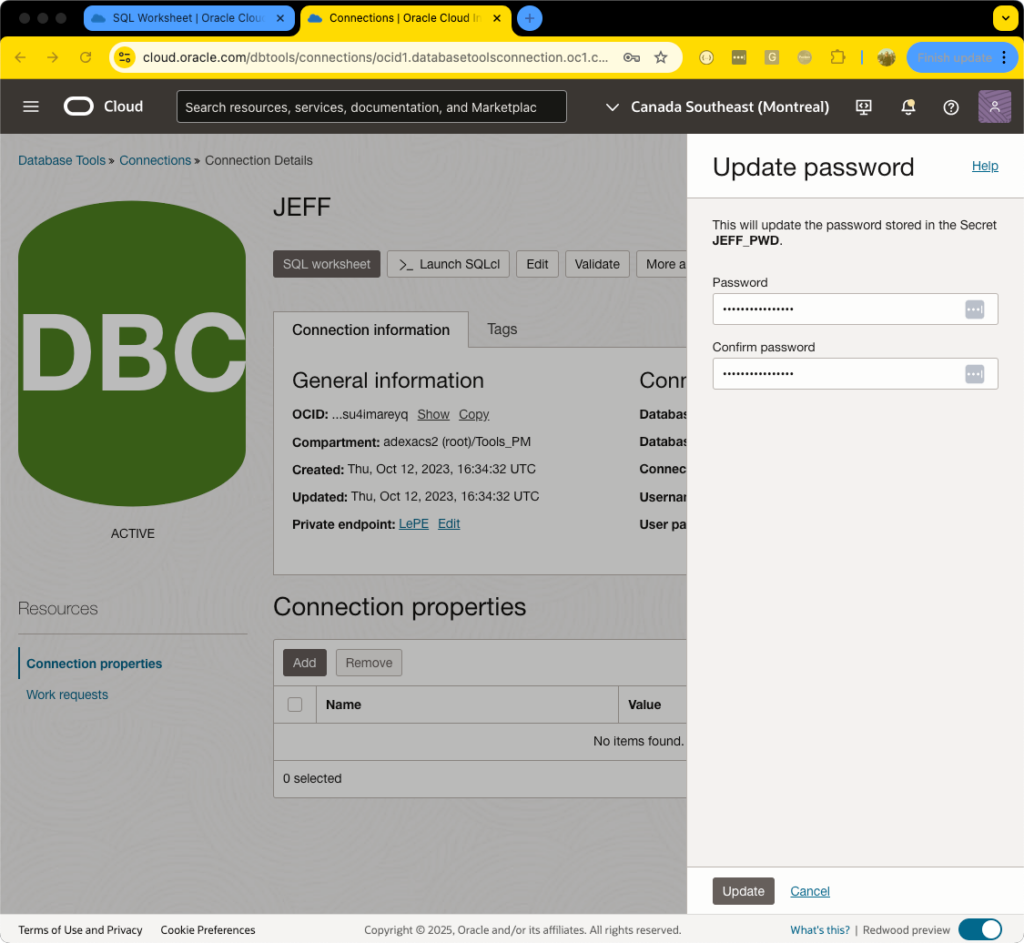
Task: Check the select-all checkbox in properties table
Action: 295,705
